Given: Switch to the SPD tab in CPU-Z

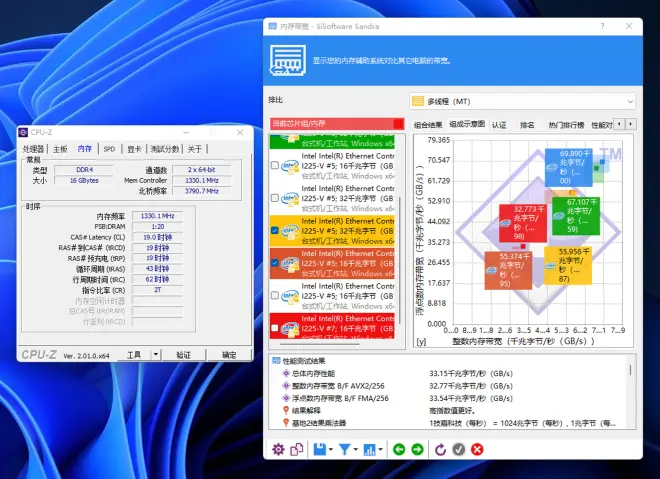Looking at the screenshot, I should 110,149.
